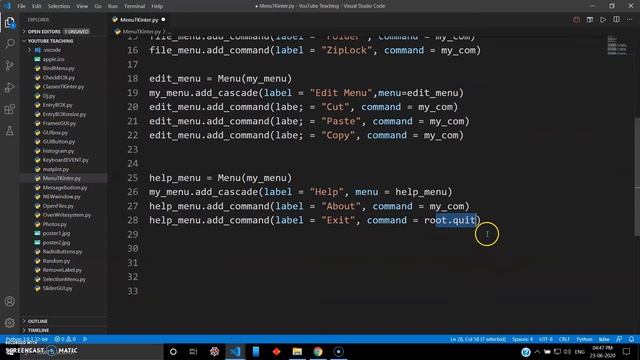This screenshot has height=360, width=640.
Task: Click the red icon in editor toolbar
Action: click(576, 20)
